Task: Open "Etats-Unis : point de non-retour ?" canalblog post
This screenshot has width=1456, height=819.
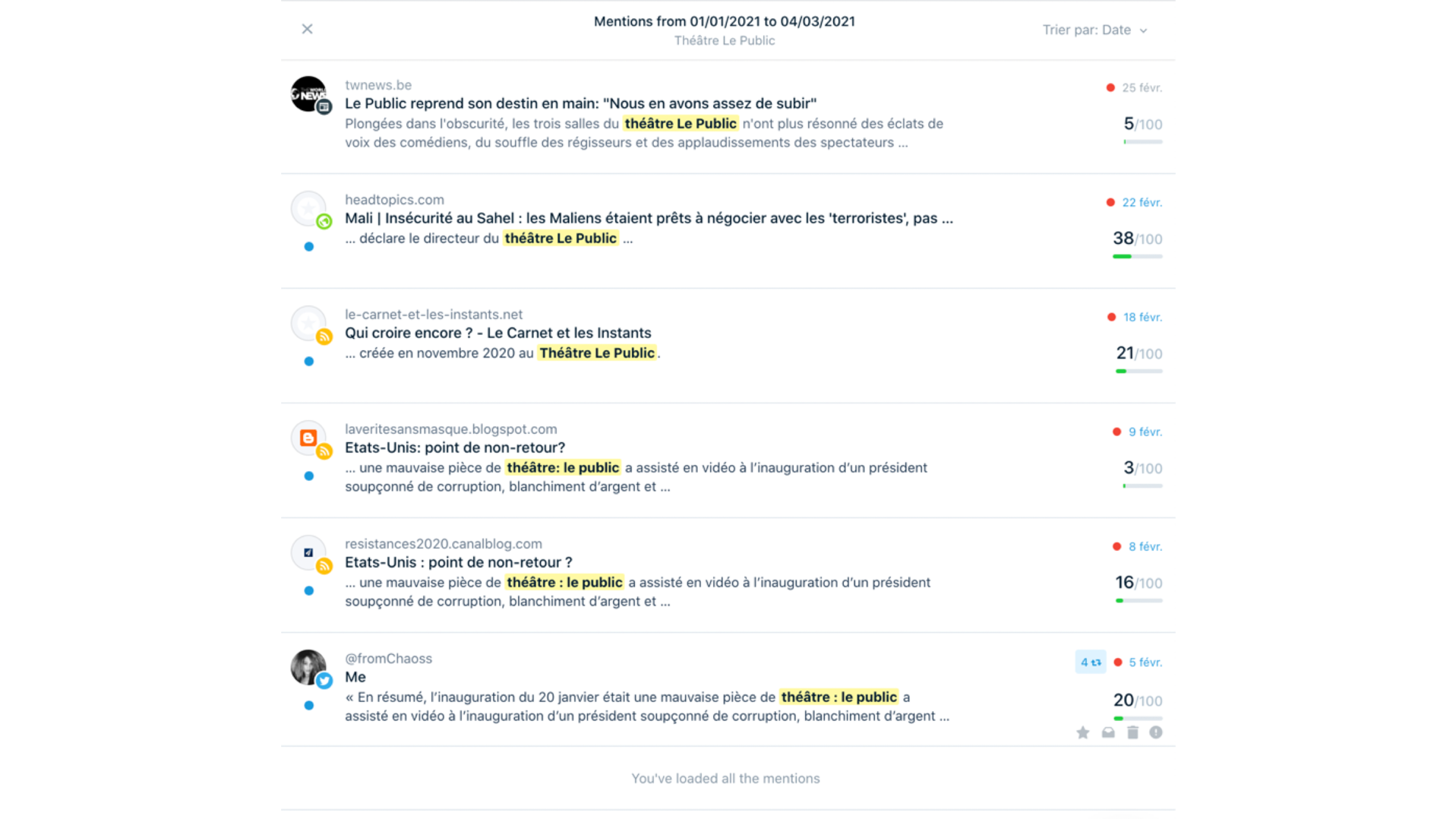Action: pyautogui.click(x=458, y=562)
